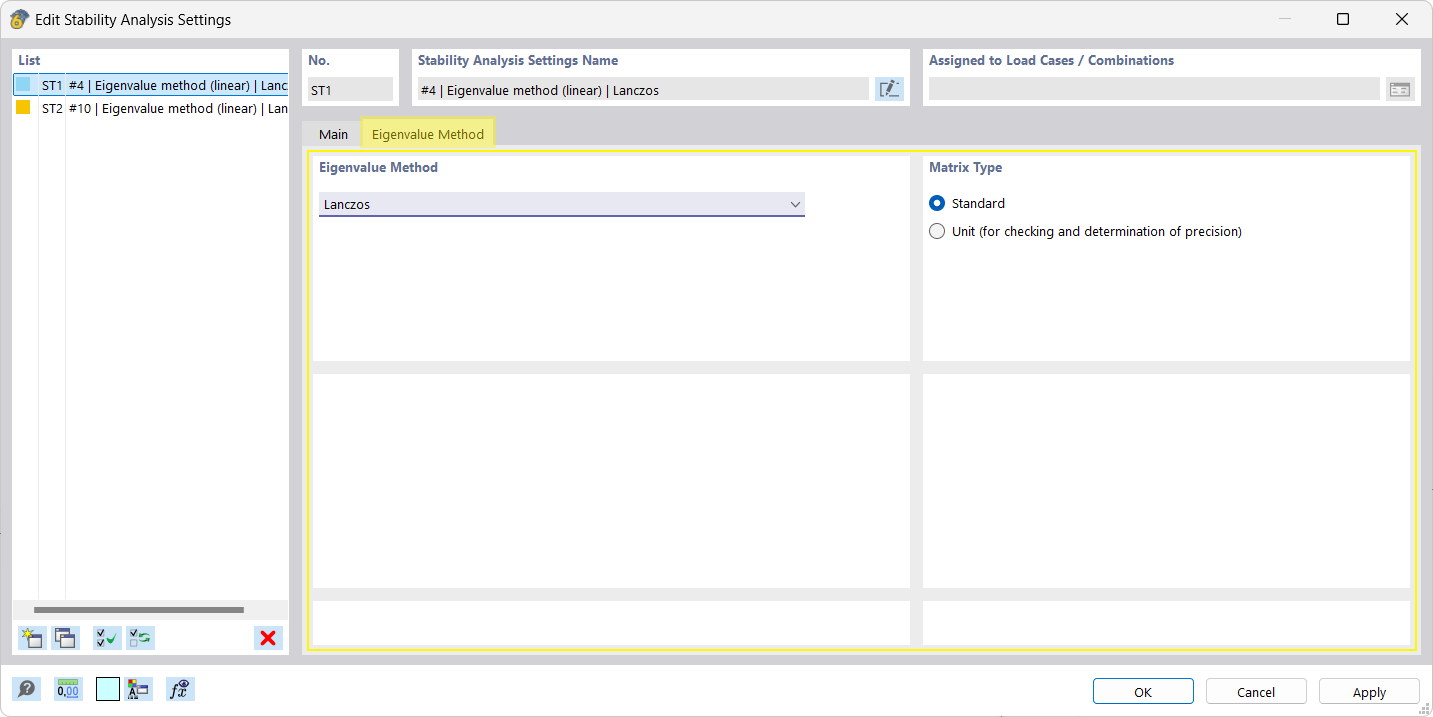Switch to the Main tab
Image resolution: width=1433 pixels, height=717 pixels.
(x=333, y=134)
